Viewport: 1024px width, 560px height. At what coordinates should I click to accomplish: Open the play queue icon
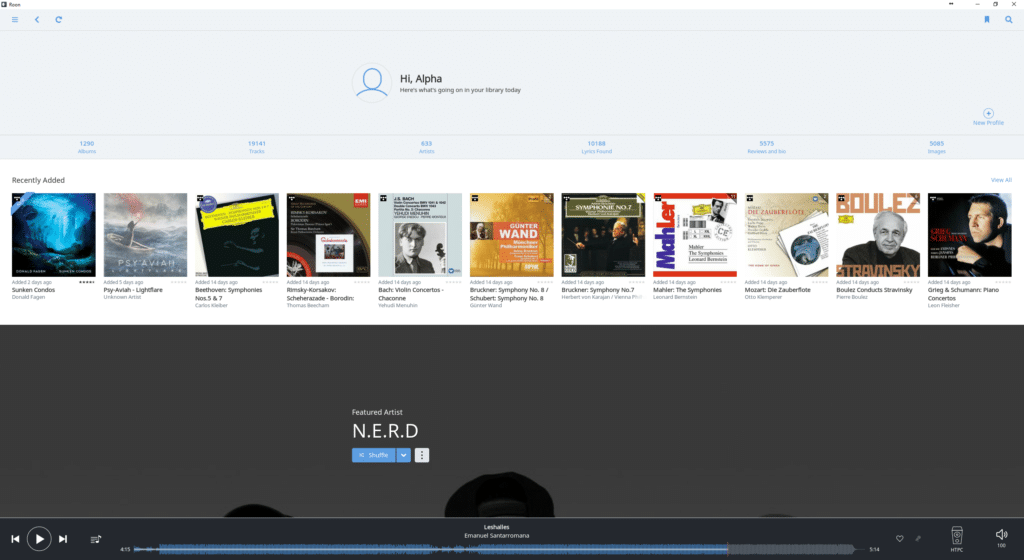(x=95, y=538)
